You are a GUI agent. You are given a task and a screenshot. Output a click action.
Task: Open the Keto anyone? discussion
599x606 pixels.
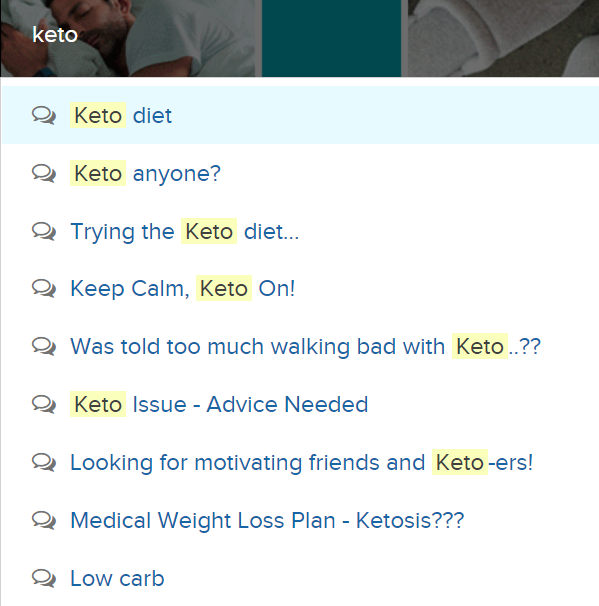point(145,173)
